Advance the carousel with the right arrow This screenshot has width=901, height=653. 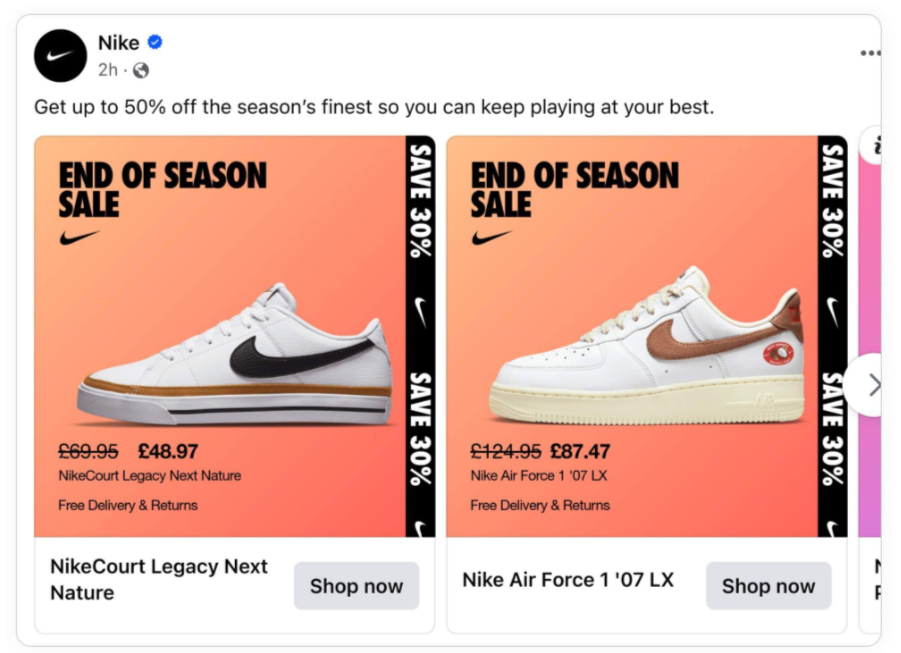(874, 385)
